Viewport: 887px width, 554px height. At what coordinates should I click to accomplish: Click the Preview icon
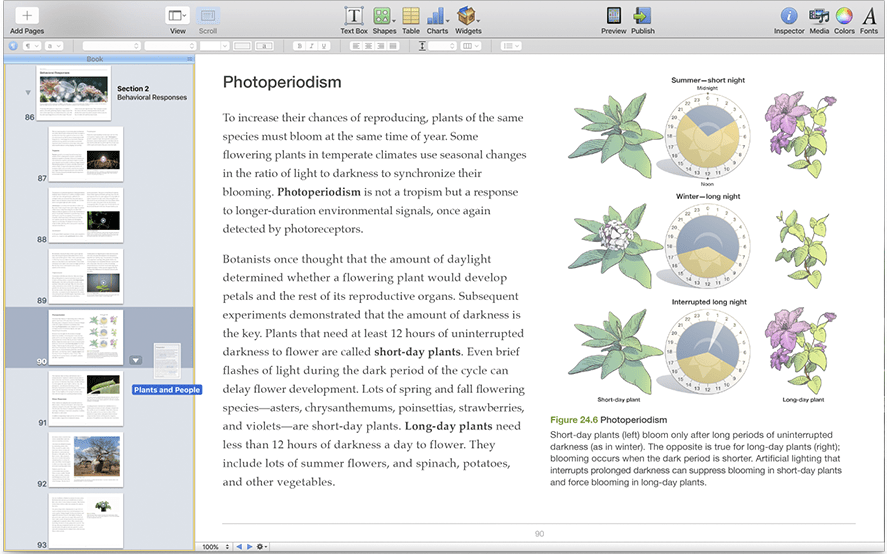click(x=613, y=17)
